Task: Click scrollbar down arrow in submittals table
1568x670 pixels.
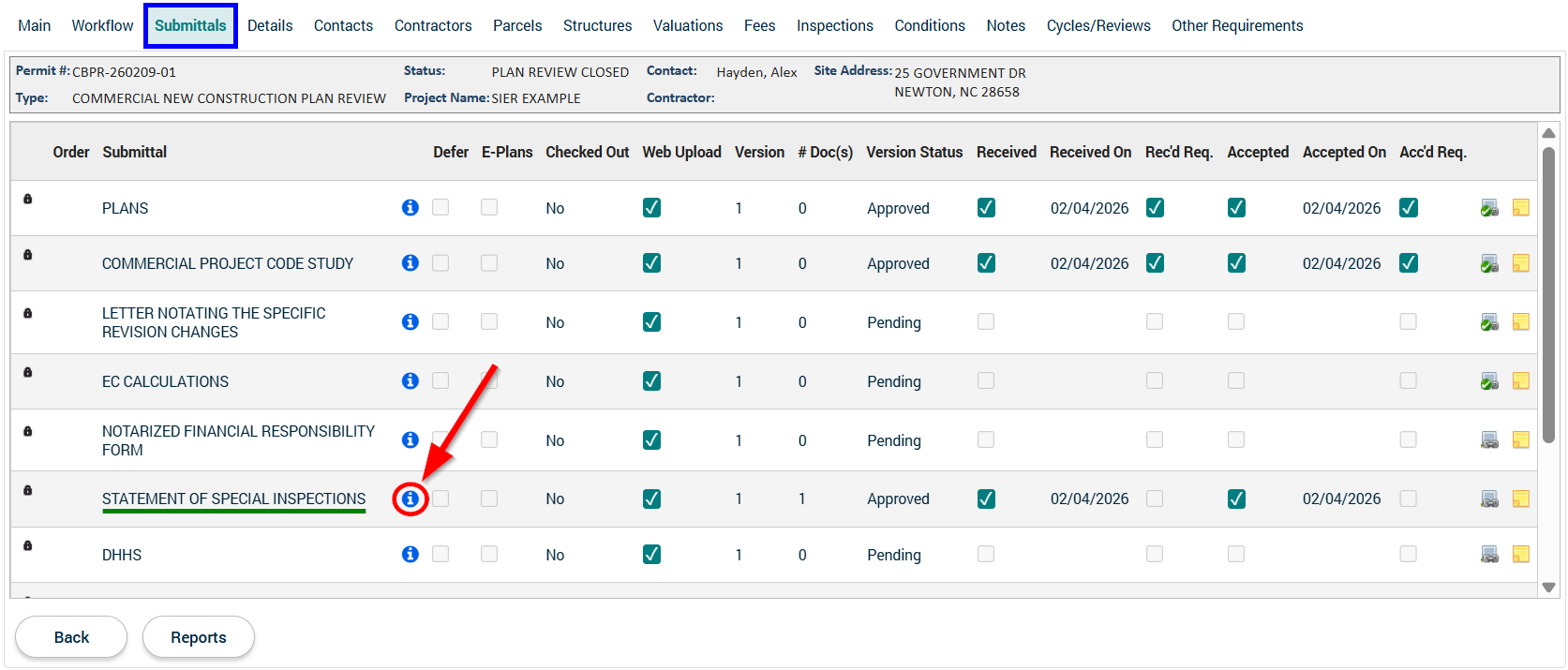Action: [1548, 588]
